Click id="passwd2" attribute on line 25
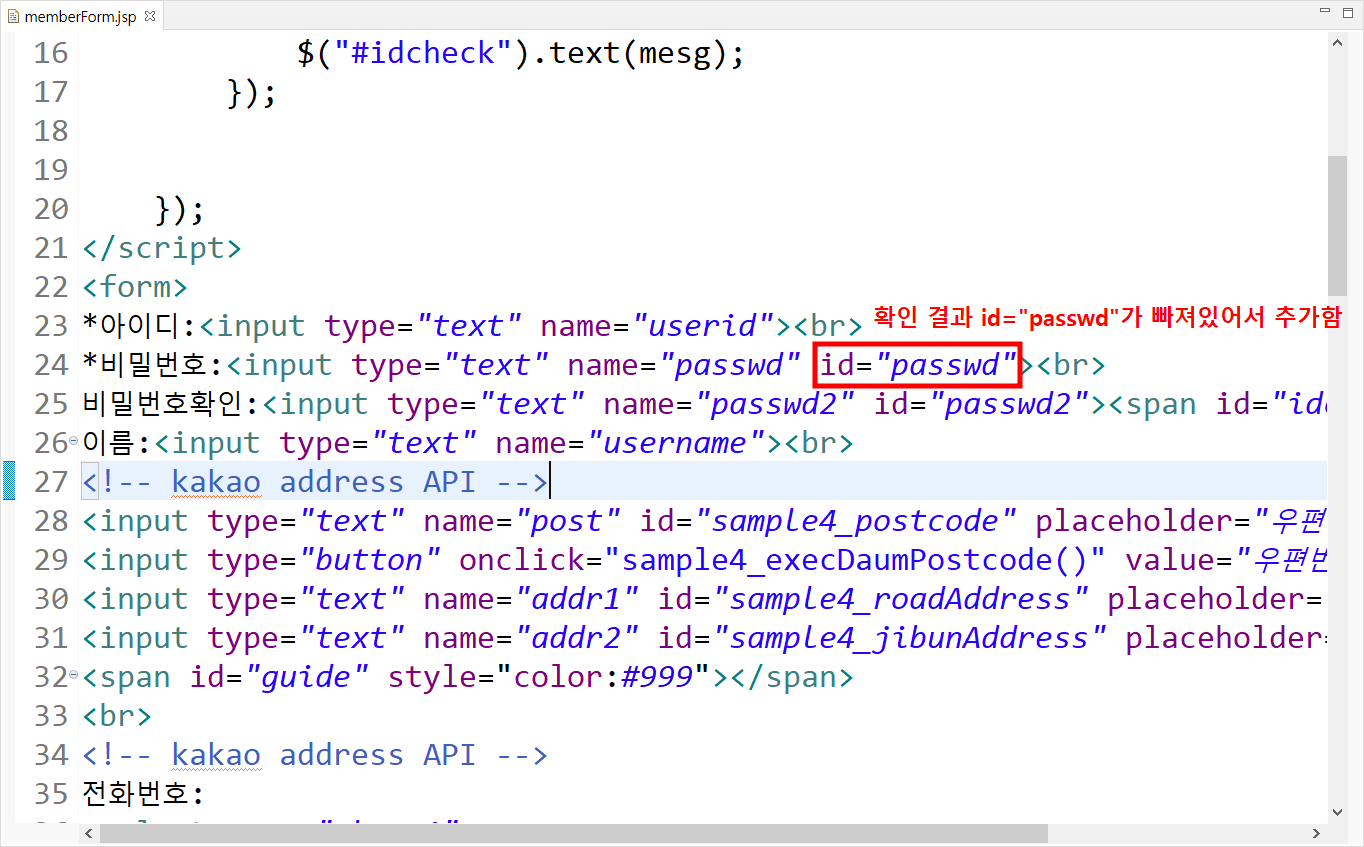This screenshot has height=847, width=1364. point(983,404)
